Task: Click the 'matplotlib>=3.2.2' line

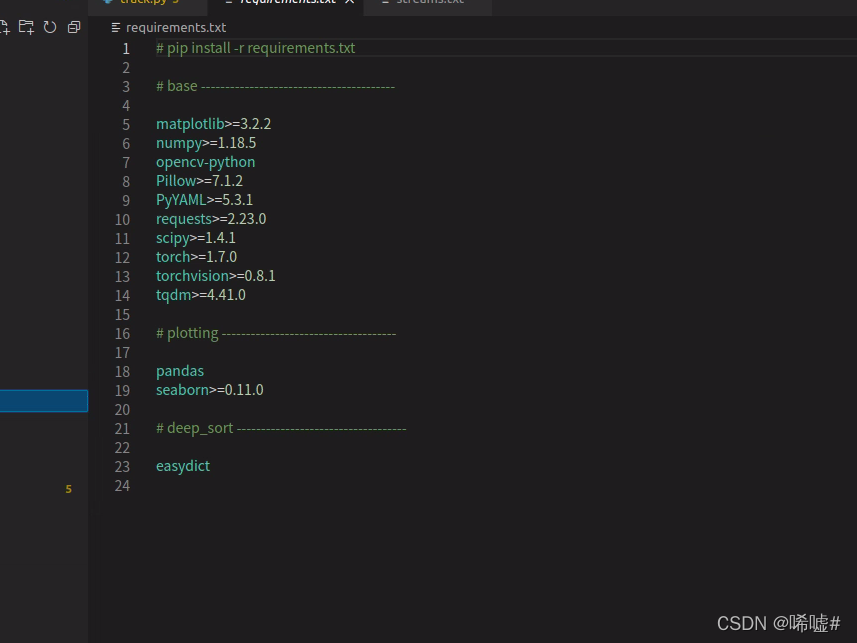Action: pos(213,124)
